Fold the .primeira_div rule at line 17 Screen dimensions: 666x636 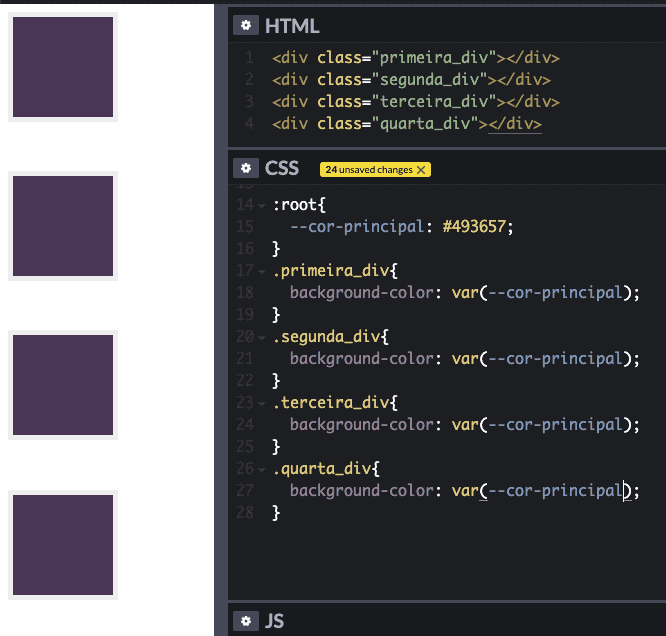point(261,271)
